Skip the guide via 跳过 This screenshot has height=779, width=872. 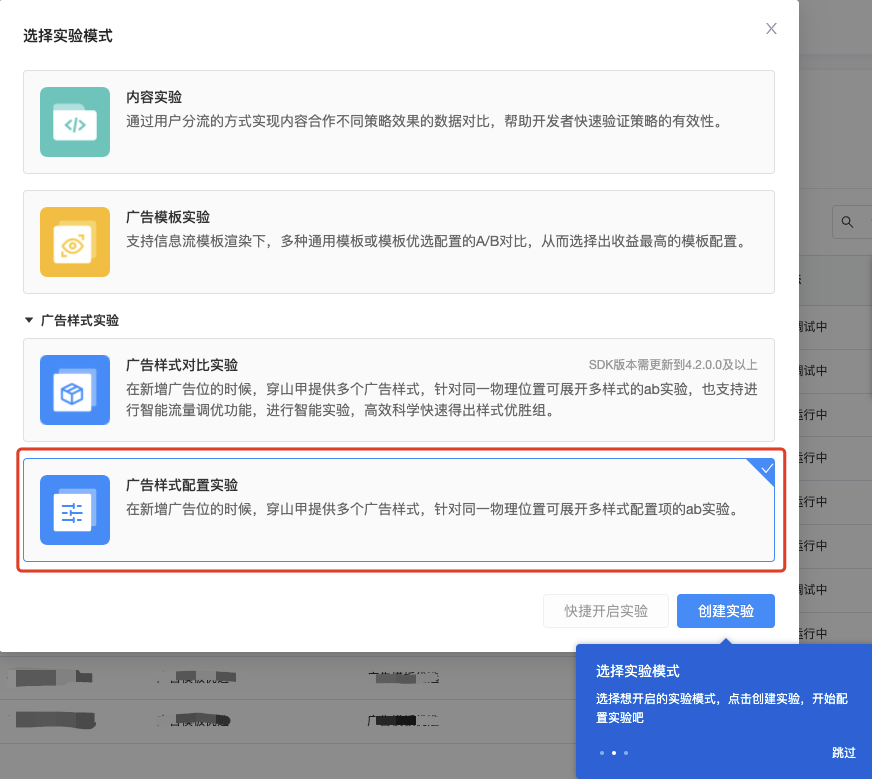(844, 752)
